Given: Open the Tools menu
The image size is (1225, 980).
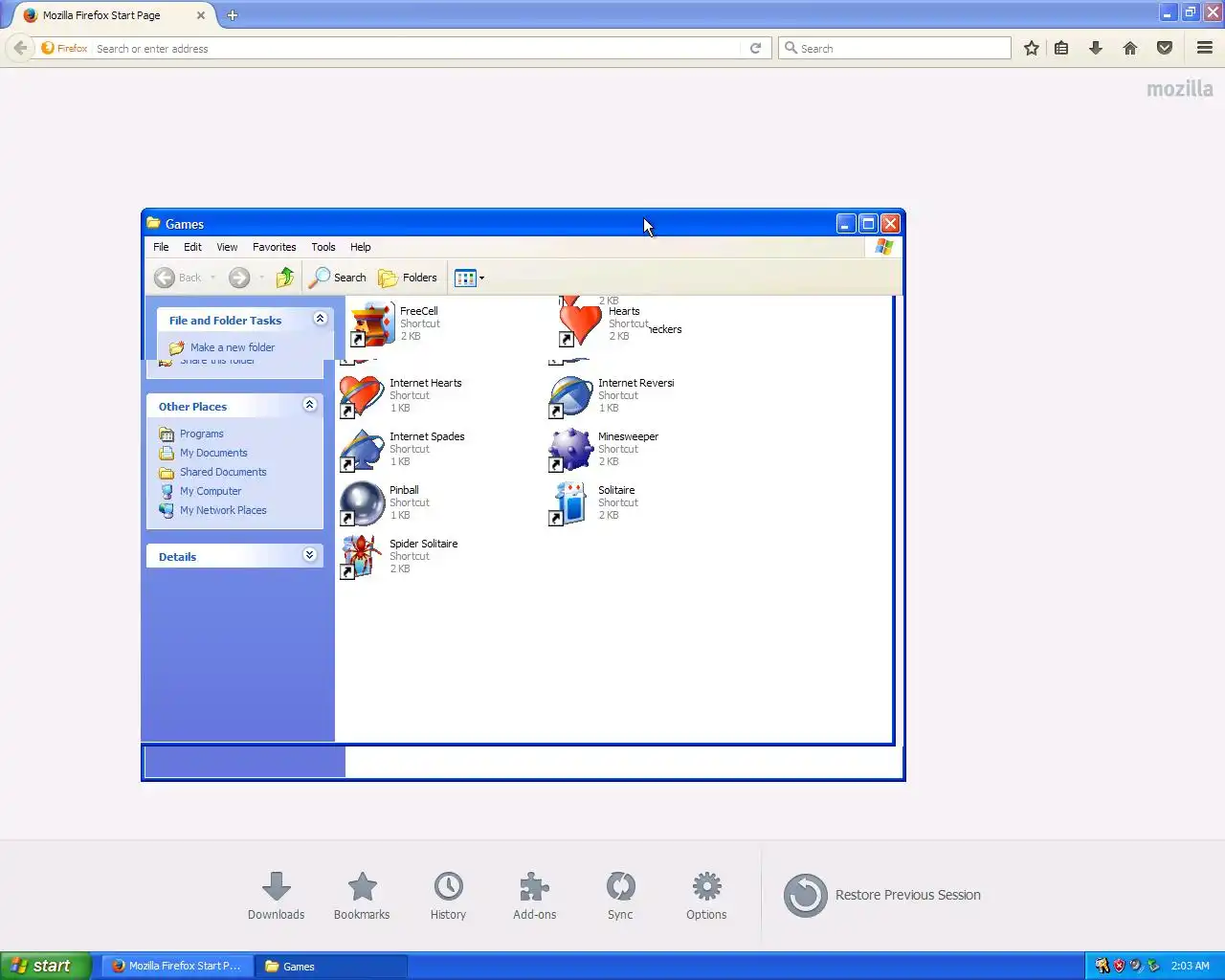Looking at the screenshot, I should point(323,247).
